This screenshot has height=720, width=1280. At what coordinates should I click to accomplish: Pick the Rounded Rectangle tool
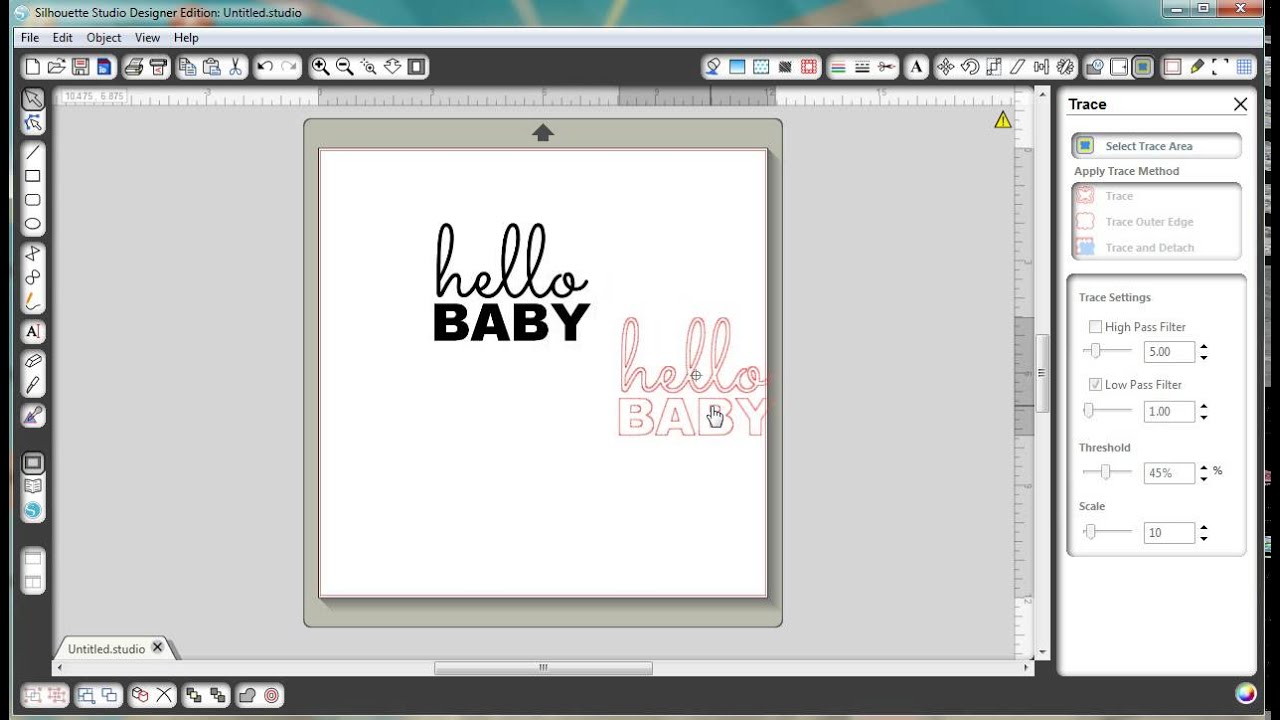pyautogui.click(x=33, y=200)
